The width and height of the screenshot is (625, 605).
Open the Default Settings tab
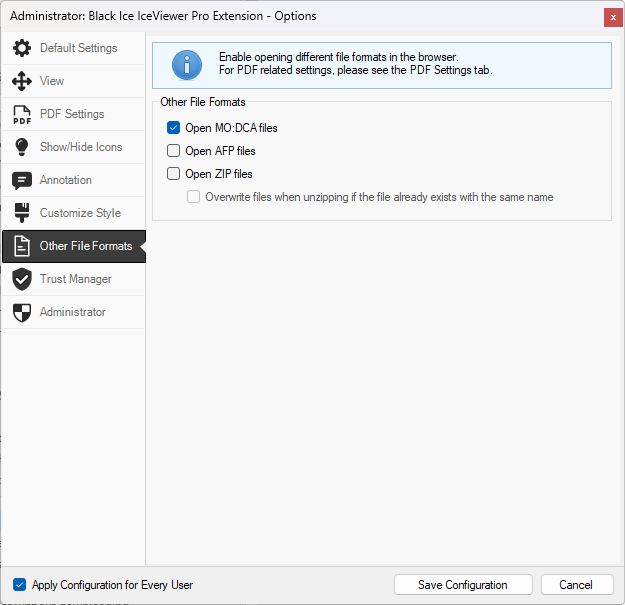pyautogui.click(x=73, y=48)
